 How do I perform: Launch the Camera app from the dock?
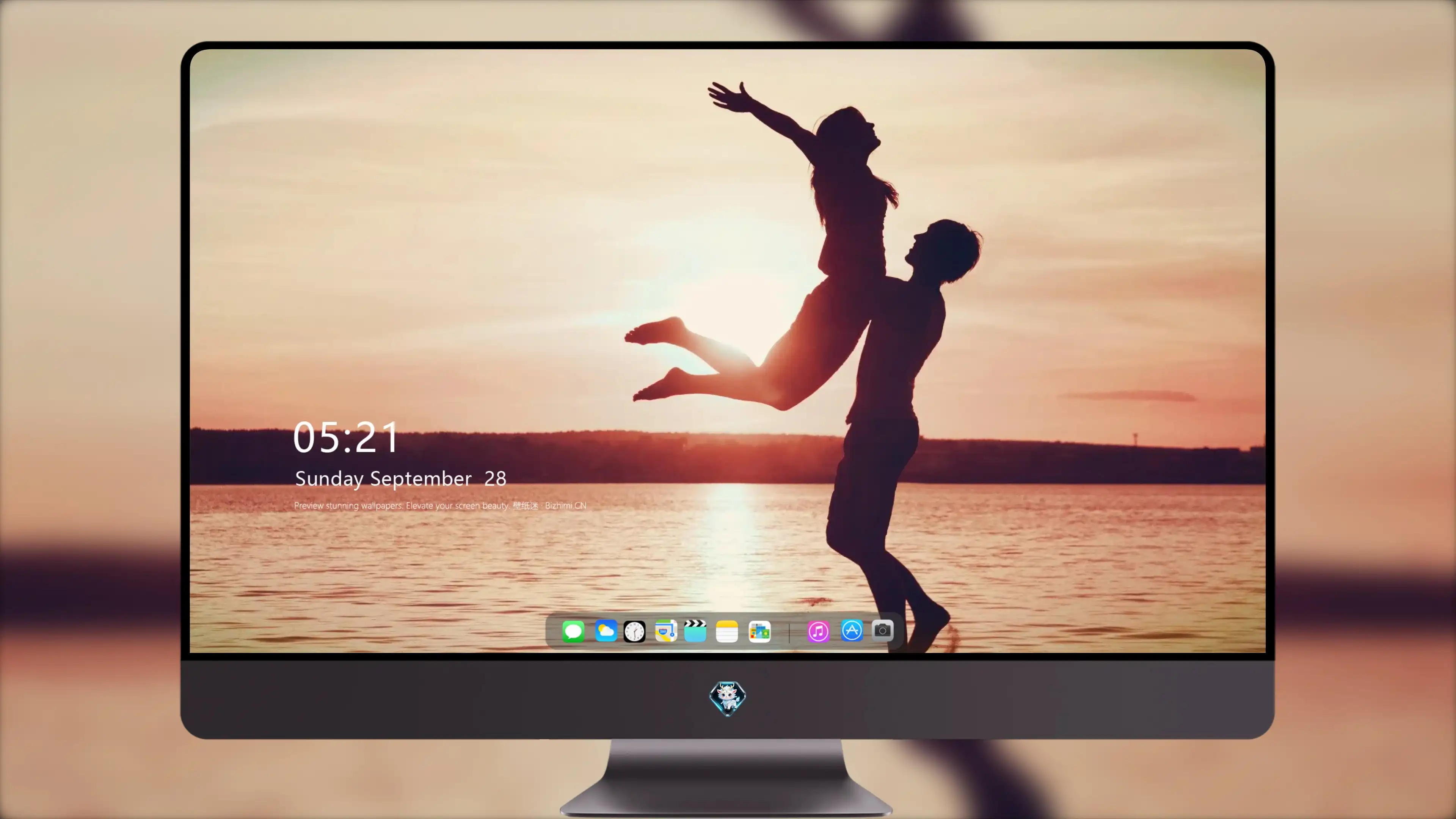pos(882,630)
